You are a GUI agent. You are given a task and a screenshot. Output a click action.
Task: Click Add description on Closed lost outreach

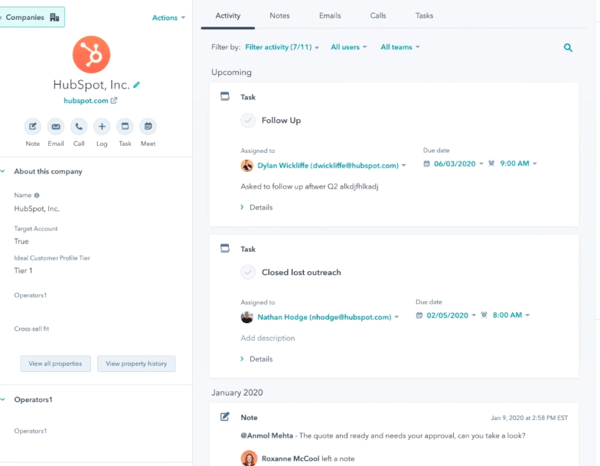click(268, 338)
